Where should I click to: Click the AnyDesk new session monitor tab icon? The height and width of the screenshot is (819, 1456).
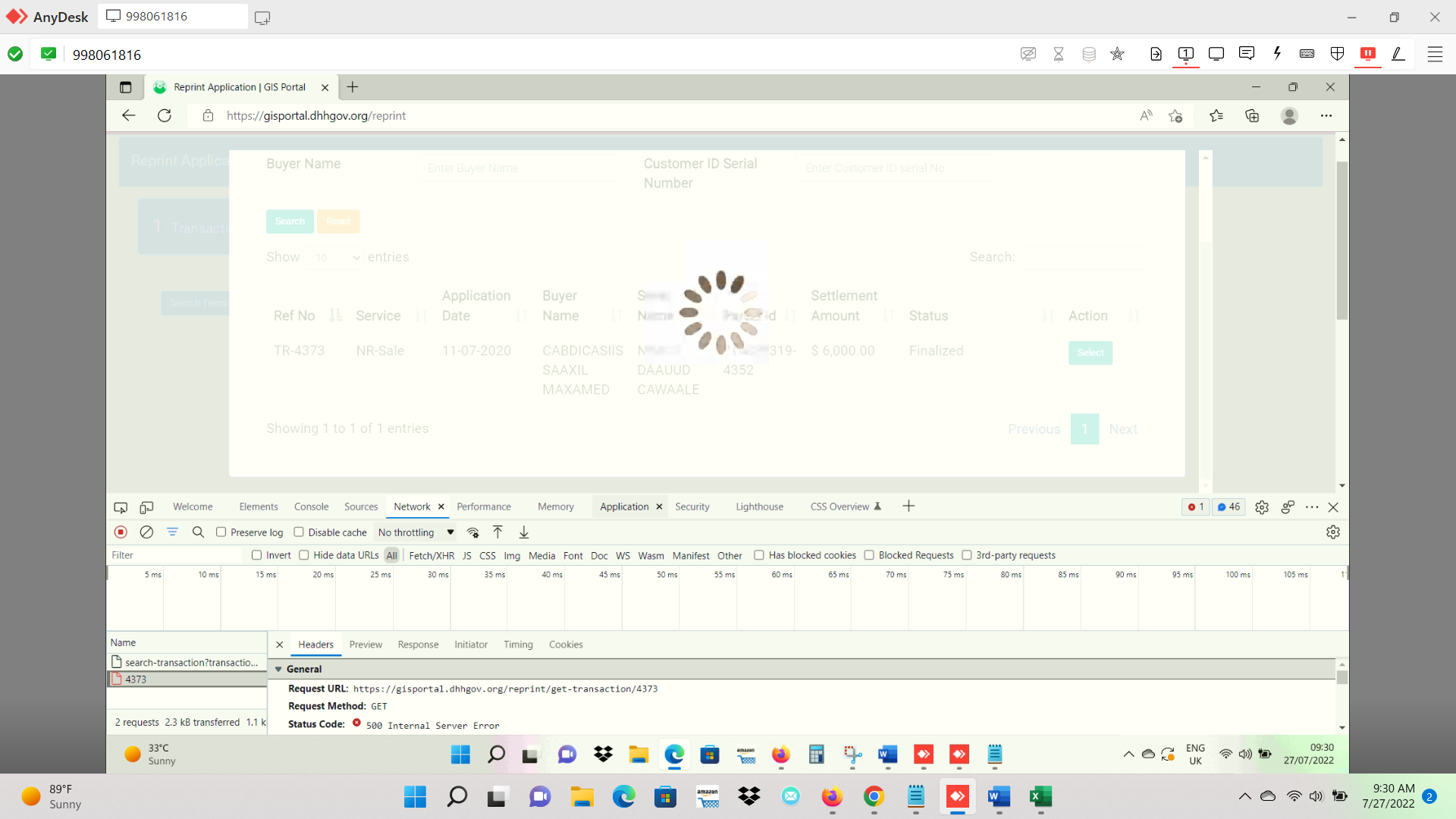[262, 17]
